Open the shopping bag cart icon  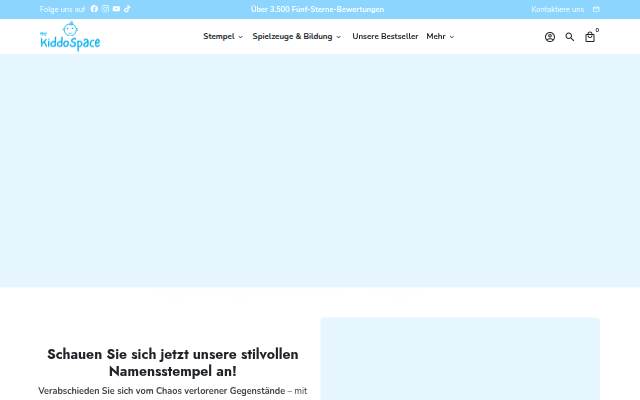(x=590, y=37)
